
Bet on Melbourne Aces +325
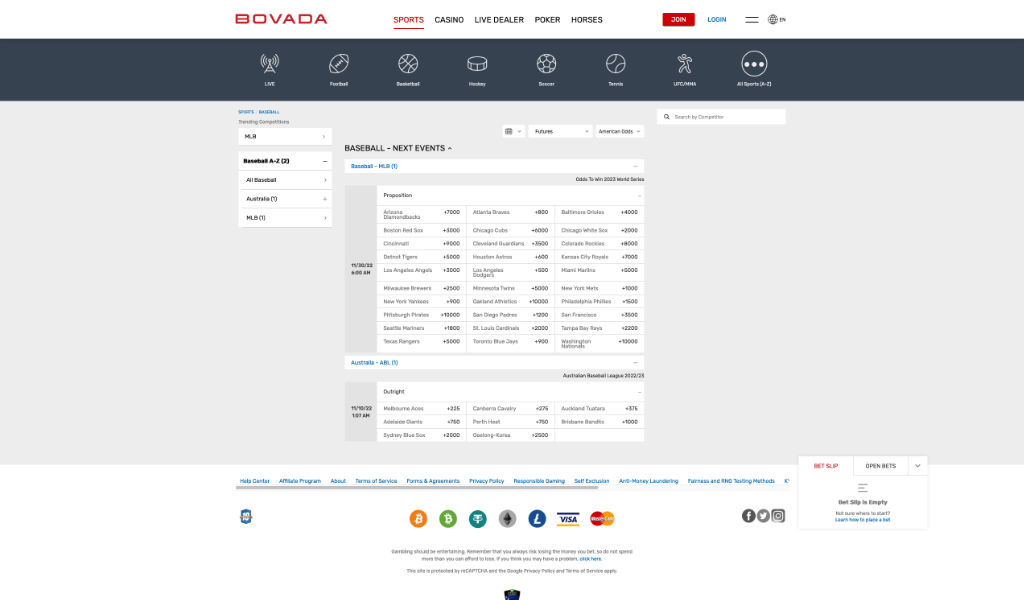pos(421,409)
